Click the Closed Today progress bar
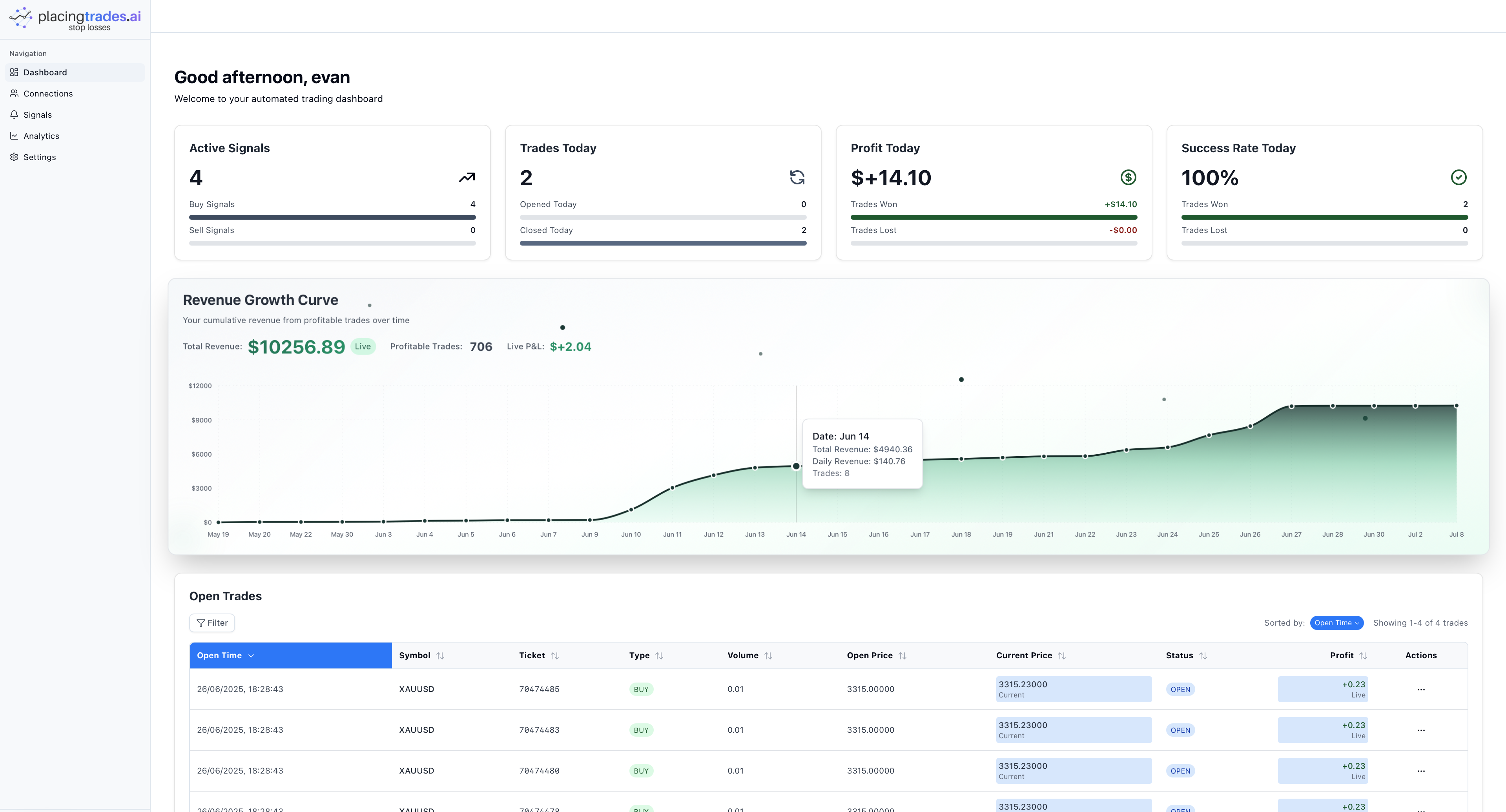The height and width of the screenshot is (812, 1506). pyautogui.click(x=663, y=243)
